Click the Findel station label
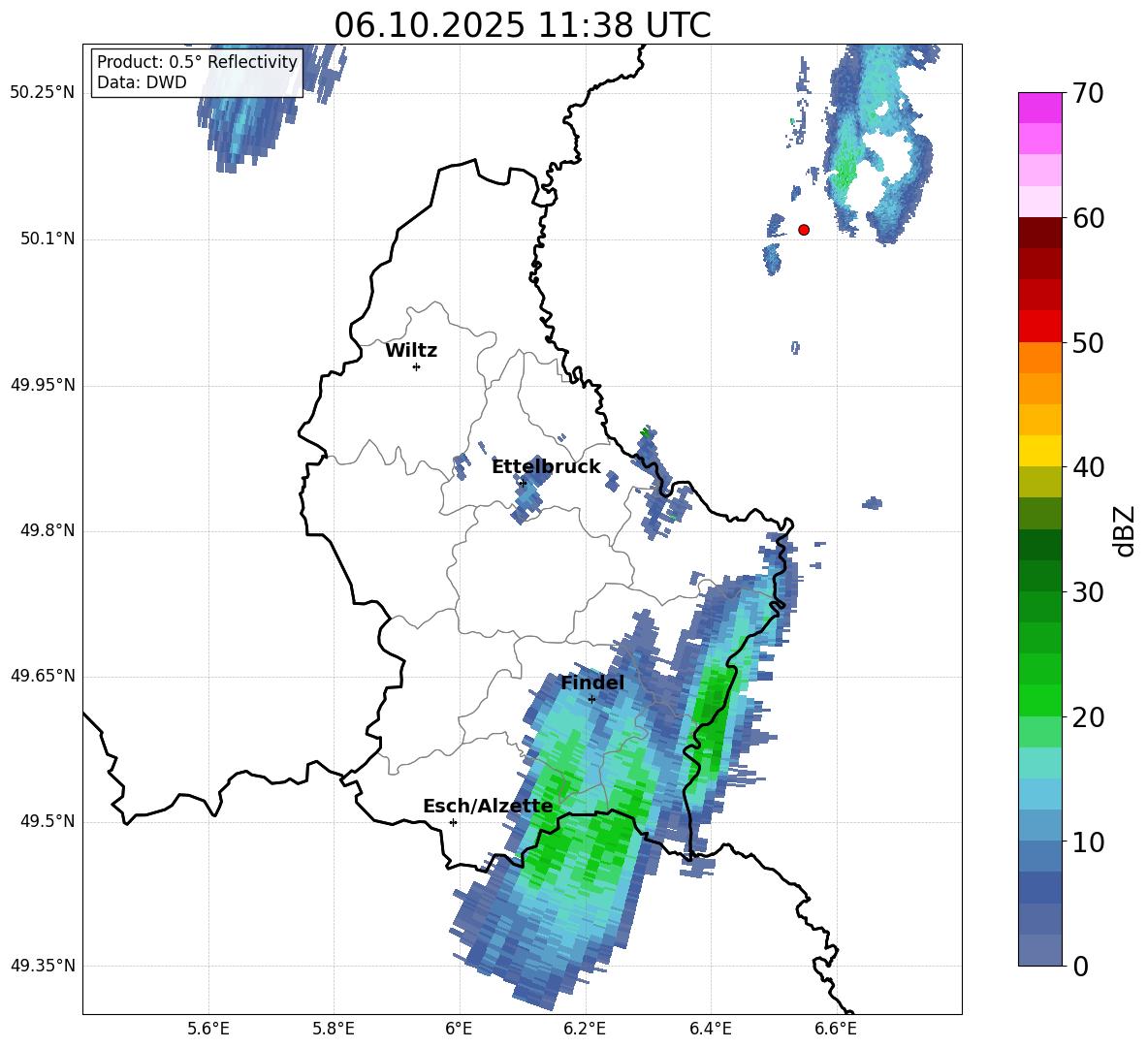The width and height of the screenshot is (1148, 1048). pyautogui.click(x=592, y=683)
